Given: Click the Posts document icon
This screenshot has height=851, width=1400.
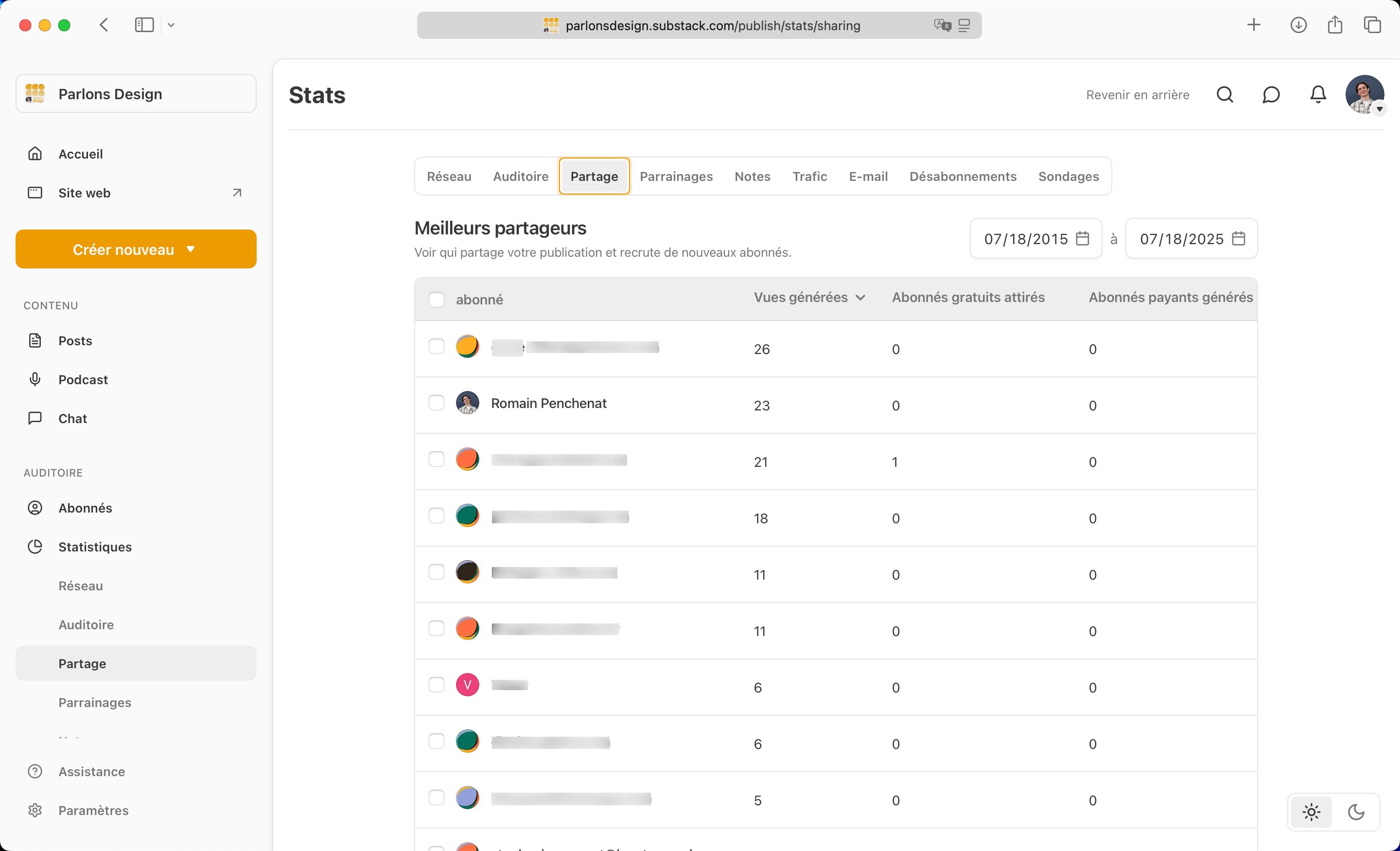Looking at the screenshot, I should click(35, 340).
